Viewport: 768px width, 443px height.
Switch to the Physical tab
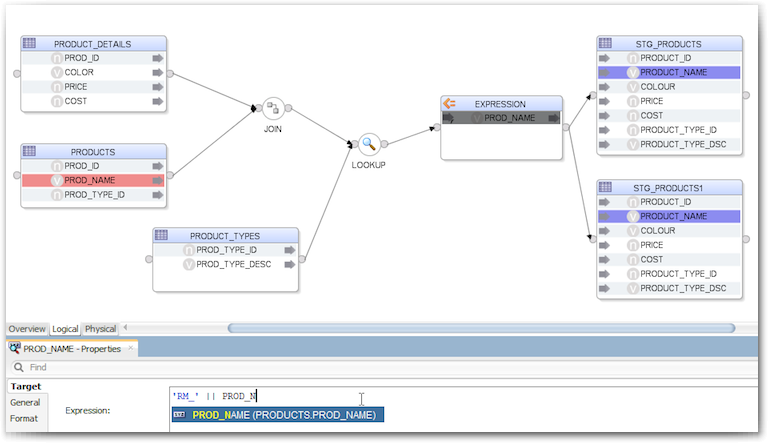pos(100,329)
